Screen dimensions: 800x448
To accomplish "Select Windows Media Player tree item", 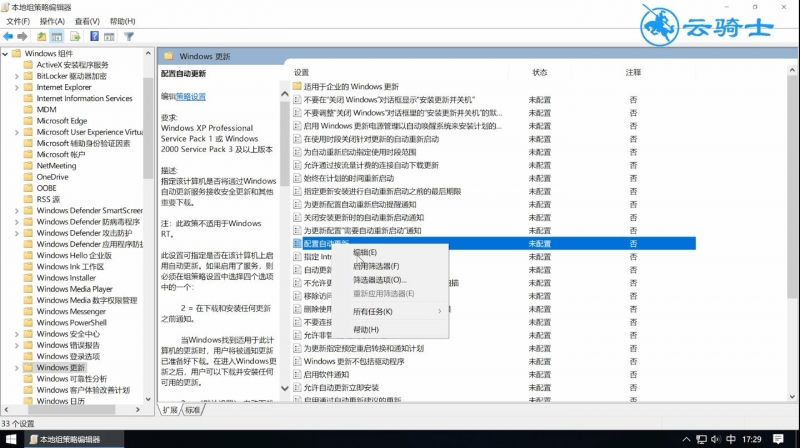I will click(74, 289).
